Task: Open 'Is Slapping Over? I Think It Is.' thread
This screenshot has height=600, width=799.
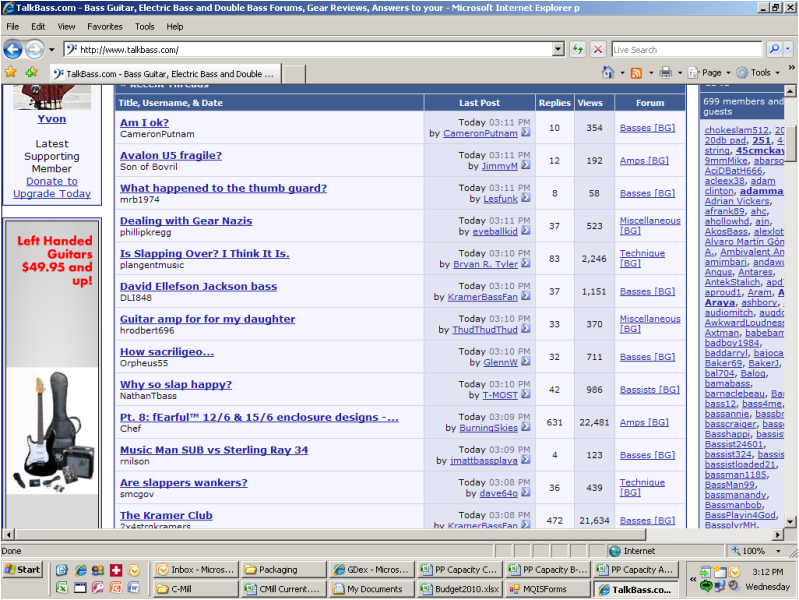Action: click(x=204, y=253)
